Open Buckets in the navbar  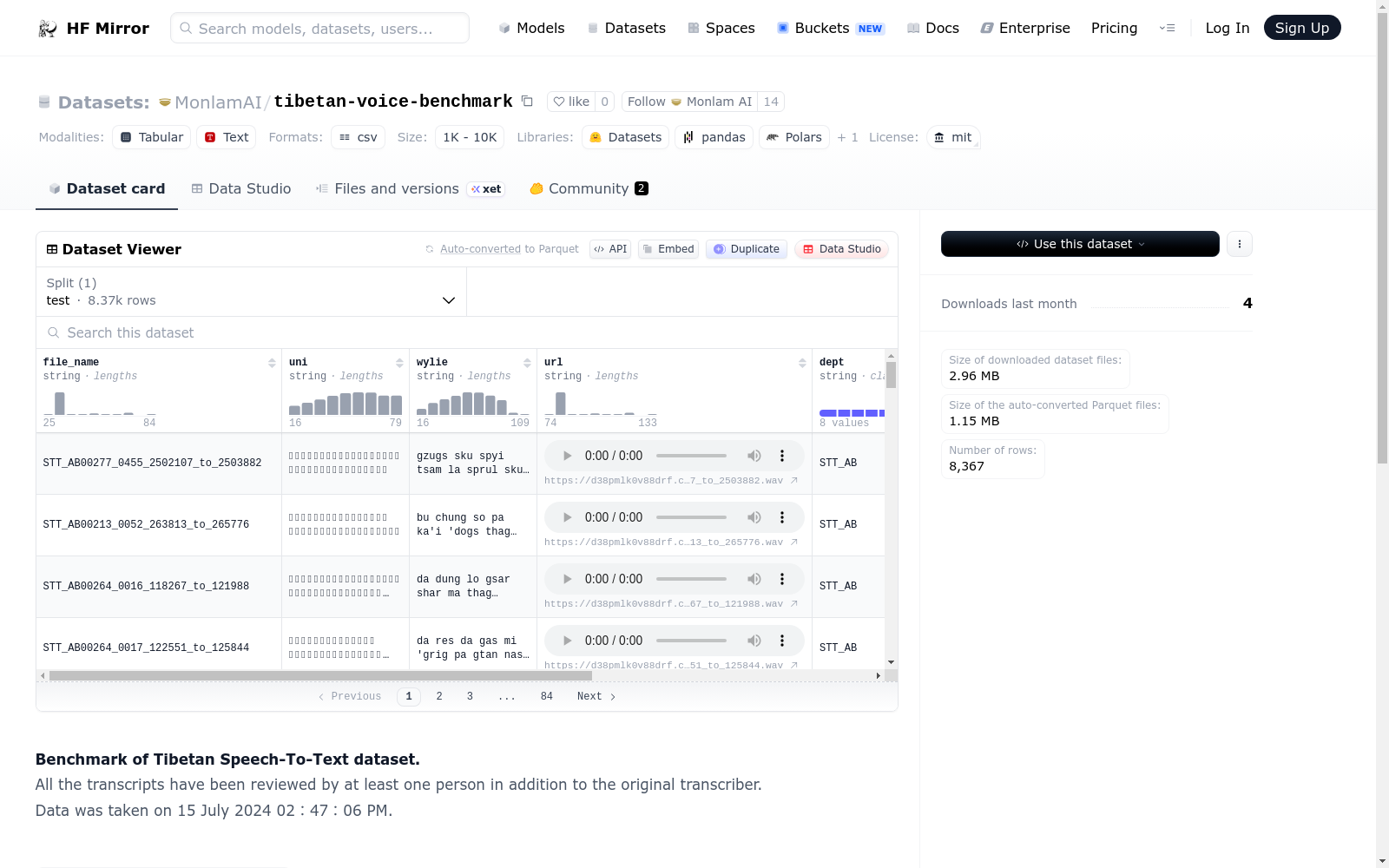[831, 28]
